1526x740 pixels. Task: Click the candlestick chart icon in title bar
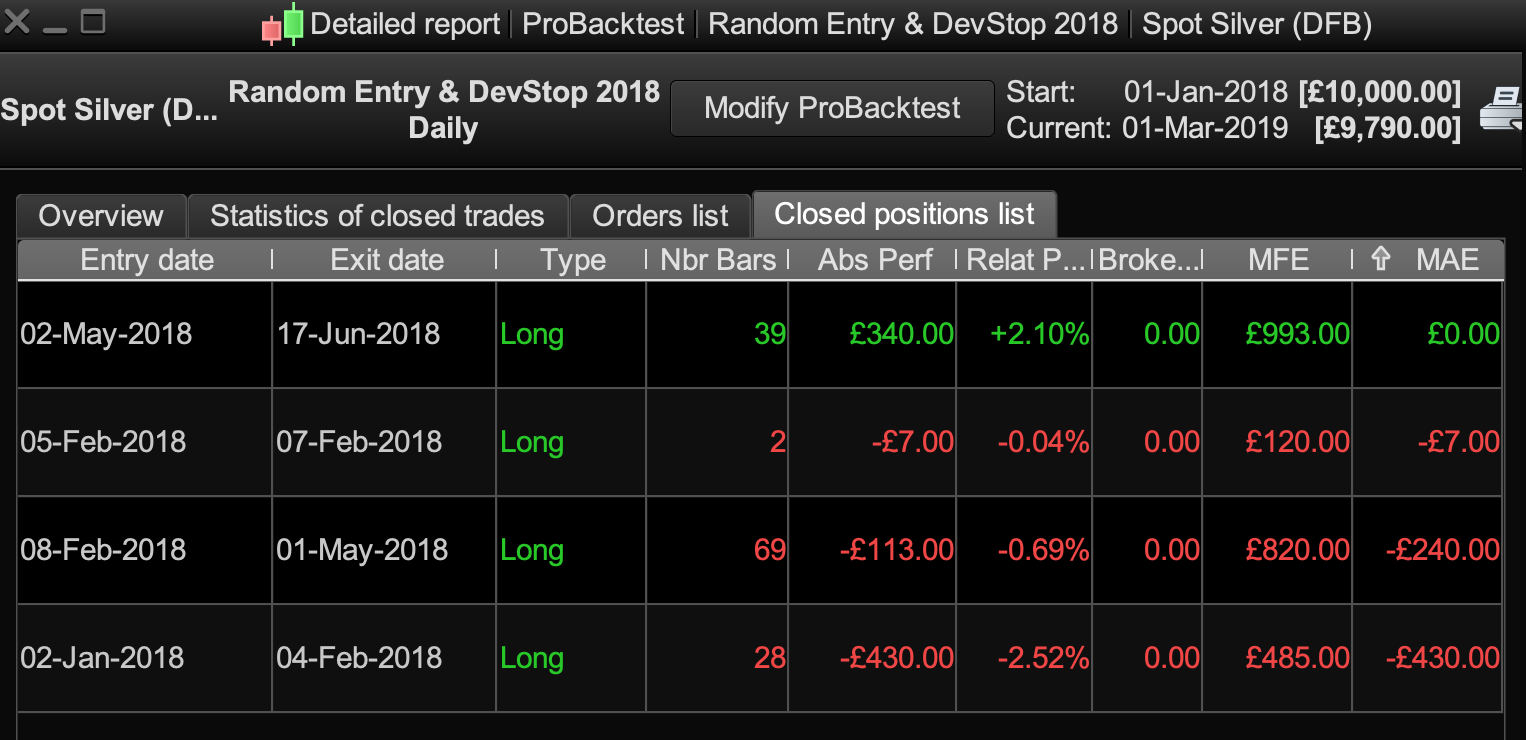282,23
